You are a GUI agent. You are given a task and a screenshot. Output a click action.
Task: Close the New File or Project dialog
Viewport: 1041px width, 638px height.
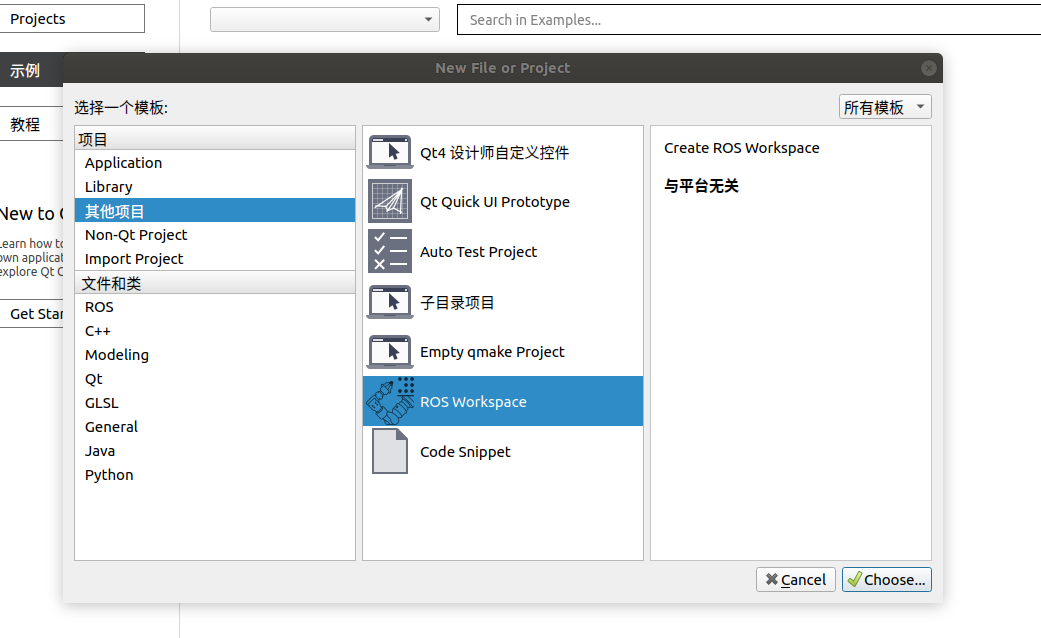929,68
